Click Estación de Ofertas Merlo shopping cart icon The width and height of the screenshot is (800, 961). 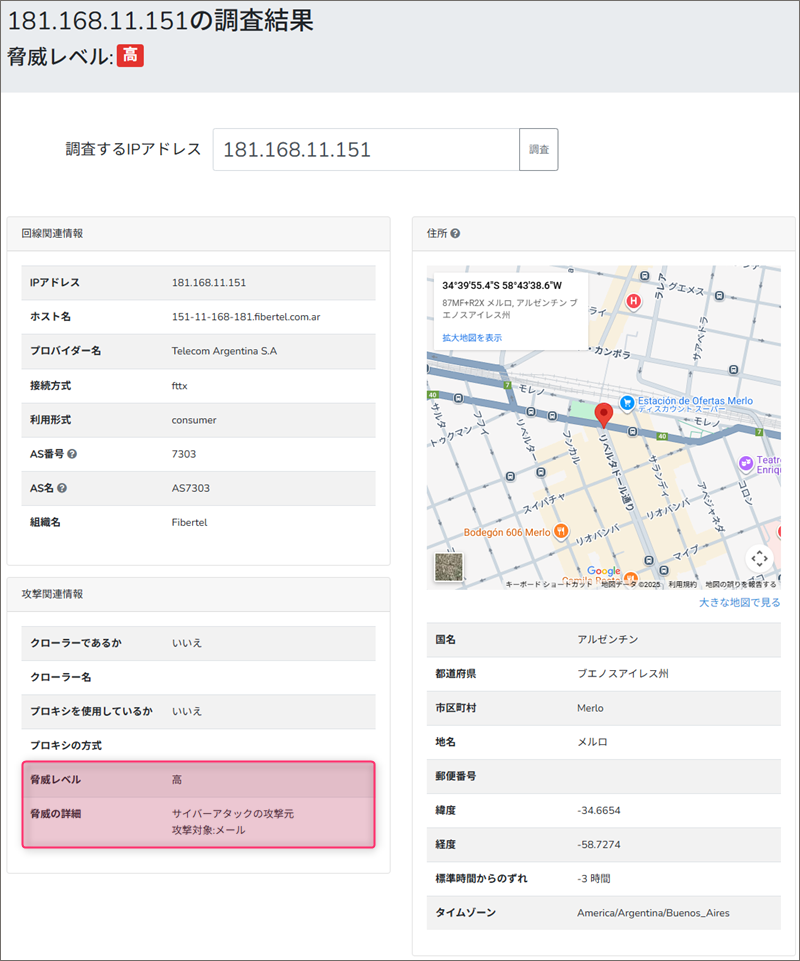(x=626, y=402)
